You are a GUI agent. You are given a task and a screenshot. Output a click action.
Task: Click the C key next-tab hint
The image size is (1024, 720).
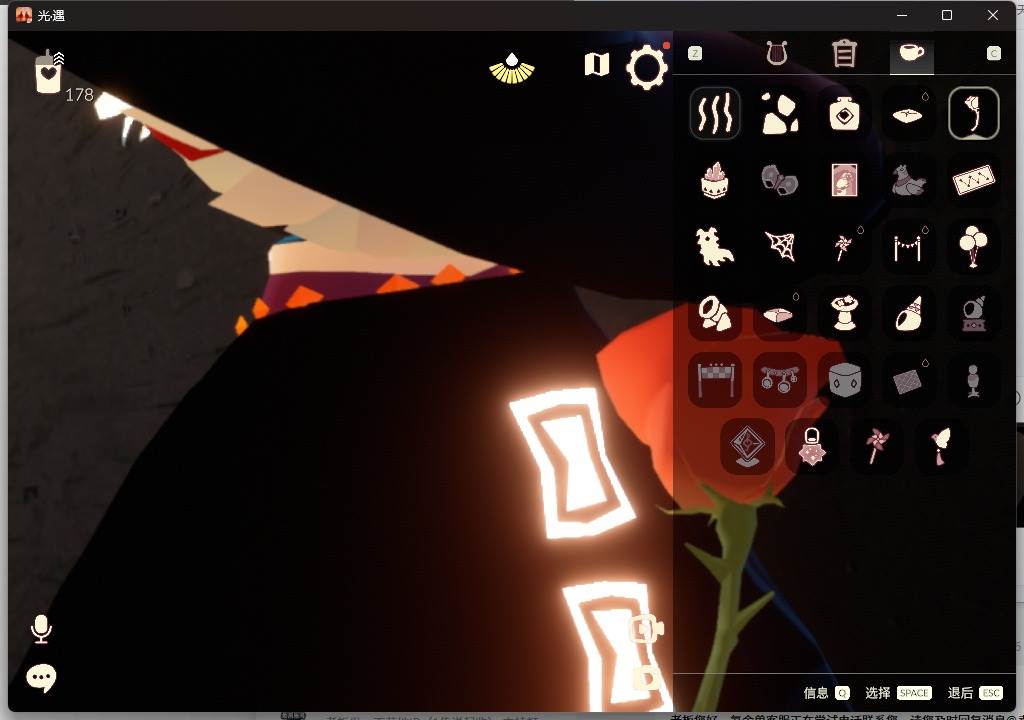[993, 53]
